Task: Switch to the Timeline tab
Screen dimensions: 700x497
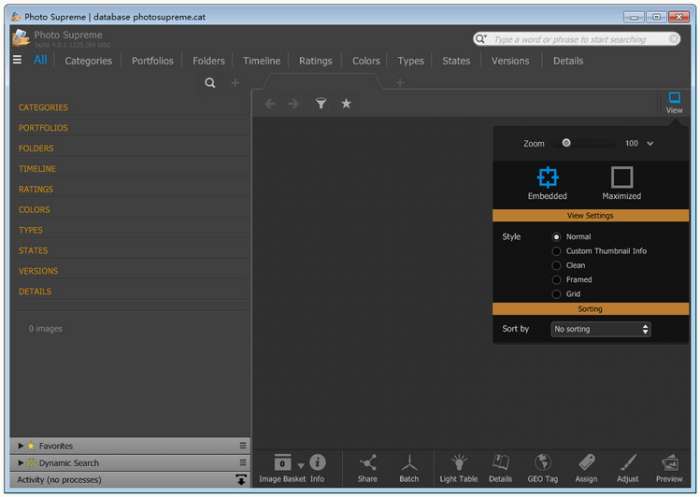Action: click(261, 61)
